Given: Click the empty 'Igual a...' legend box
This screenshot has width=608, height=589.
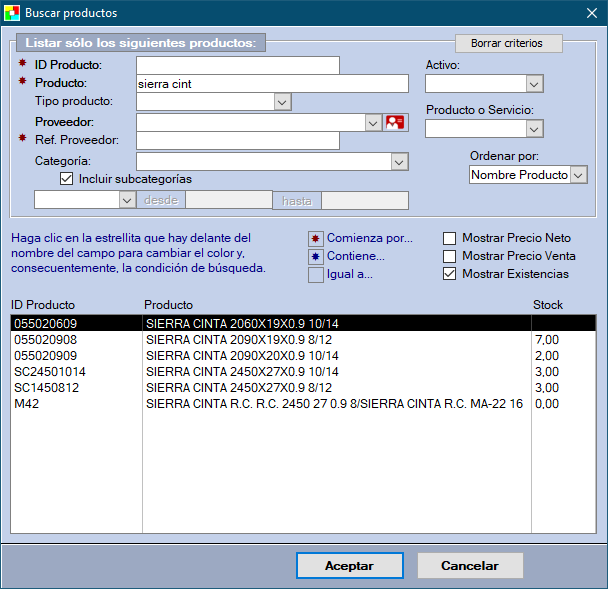Looking at the screenshot, I should [316, 275].
